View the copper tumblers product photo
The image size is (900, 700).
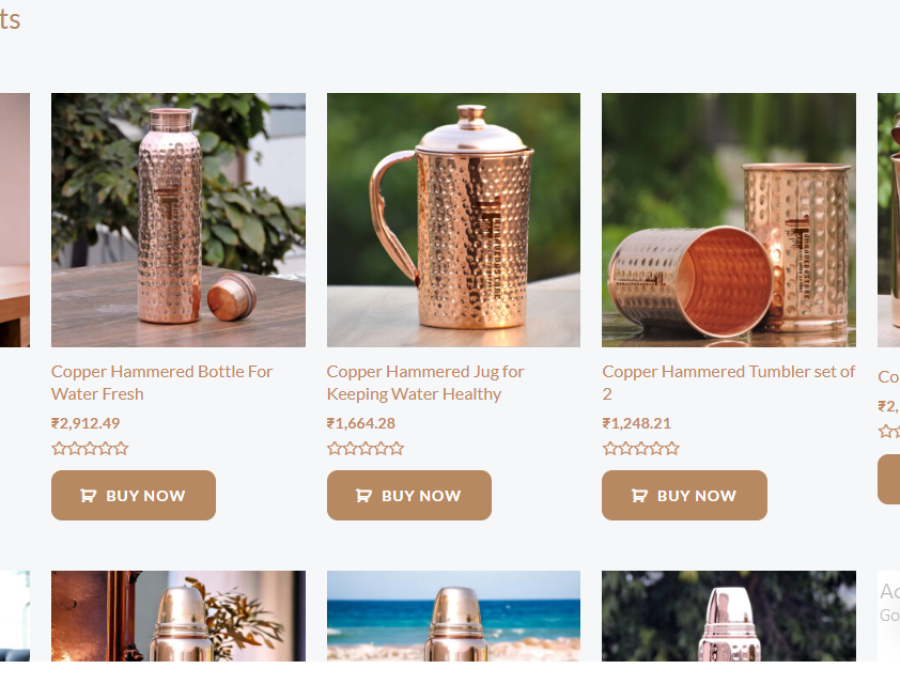pos(729,220)
